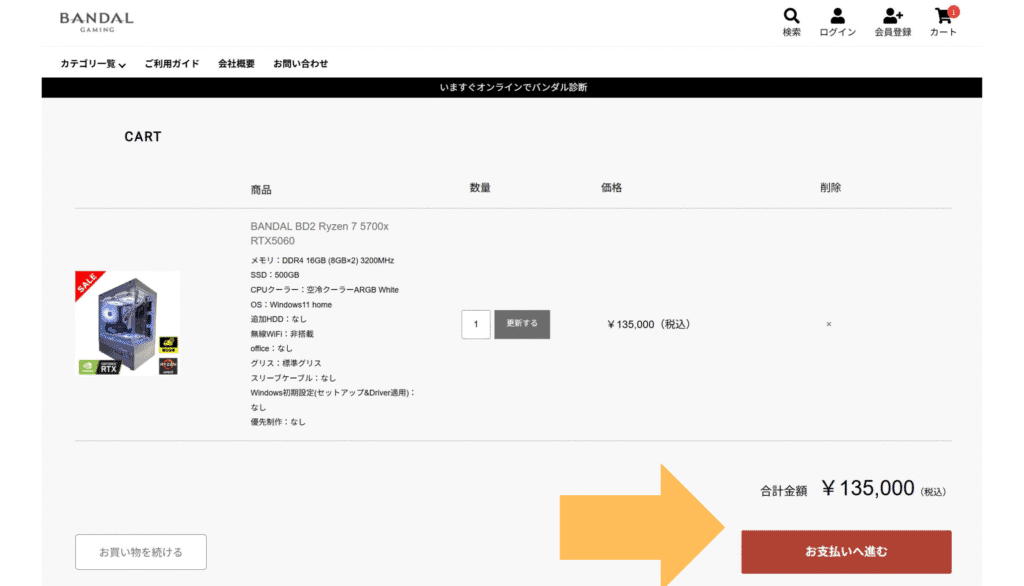Click the 優先制作：なし line
1024x586 pixels.
(x=278, y=422)
